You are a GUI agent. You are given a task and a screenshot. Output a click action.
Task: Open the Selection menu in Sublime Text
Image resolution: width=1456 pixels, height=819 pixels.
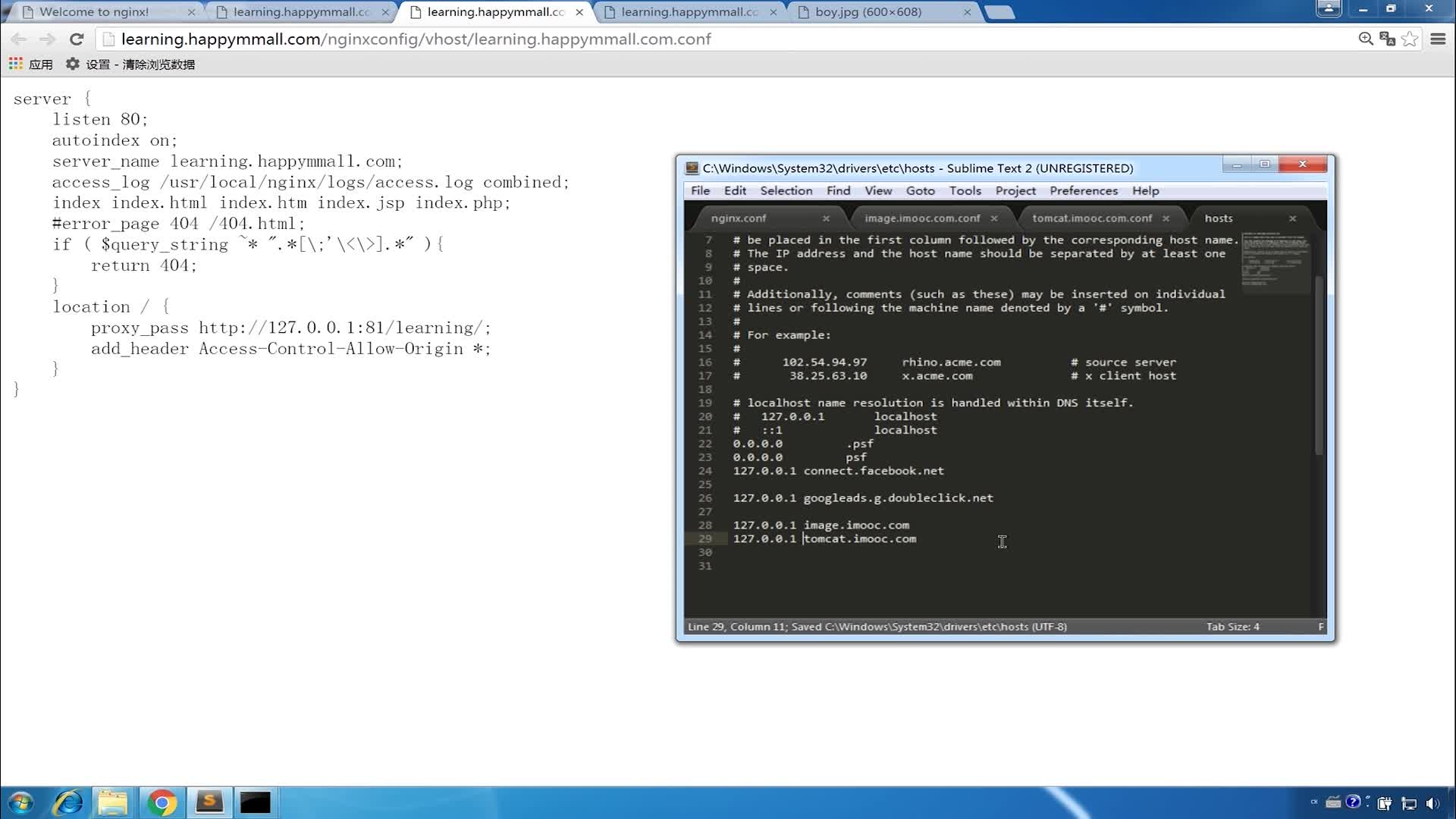coord(786,191)
